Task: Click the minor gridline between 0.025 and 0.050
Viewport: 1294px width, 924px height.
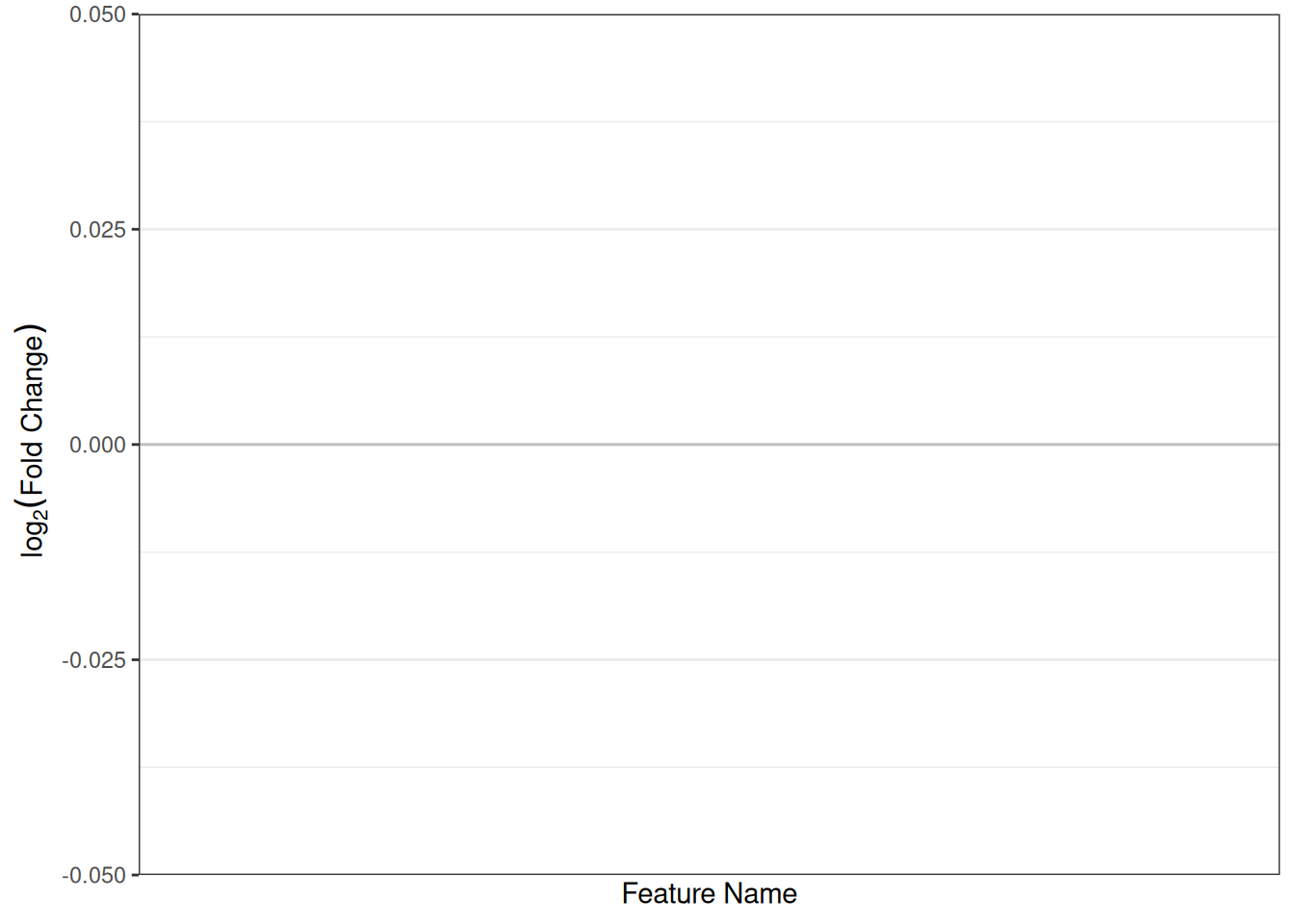Action: point(709,121)
